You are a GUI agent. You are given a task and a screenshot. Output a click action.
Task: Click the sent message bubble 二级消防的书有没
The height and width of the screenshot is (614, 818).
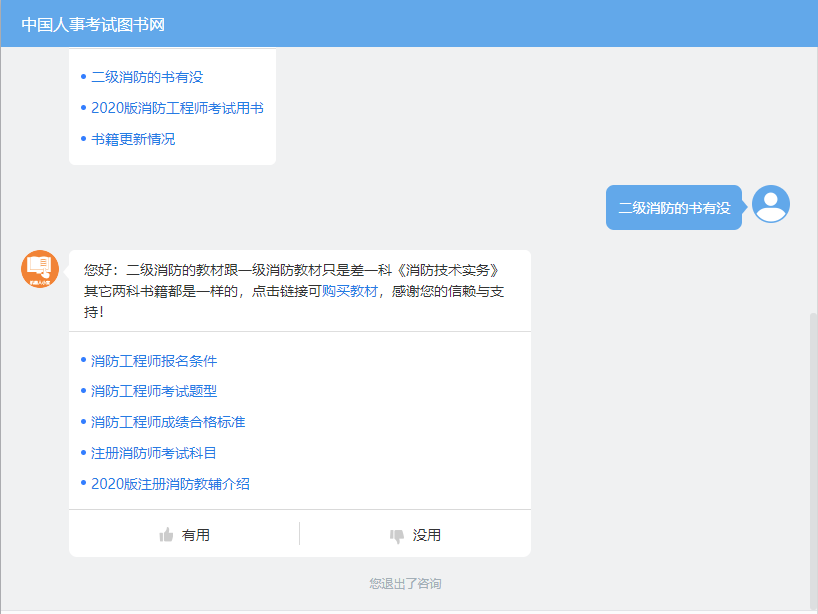(673, 208)
